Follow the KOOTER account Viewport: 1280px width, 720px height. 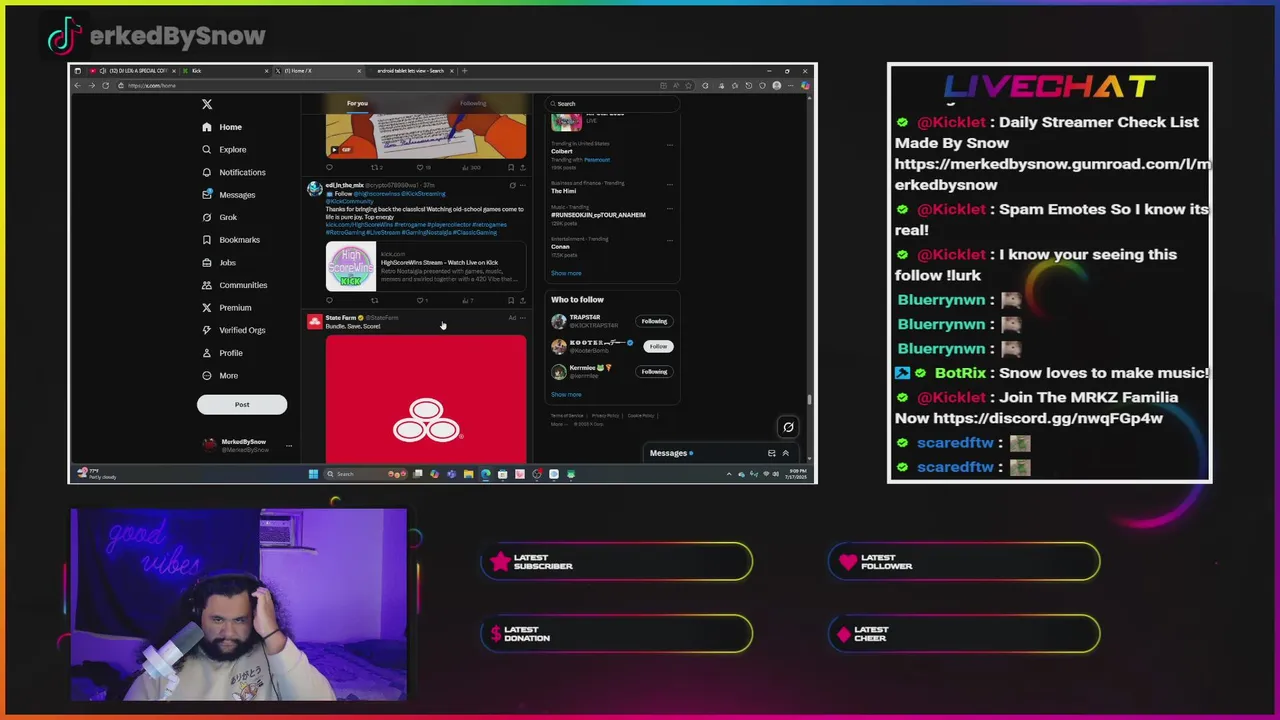click(658, 346)
